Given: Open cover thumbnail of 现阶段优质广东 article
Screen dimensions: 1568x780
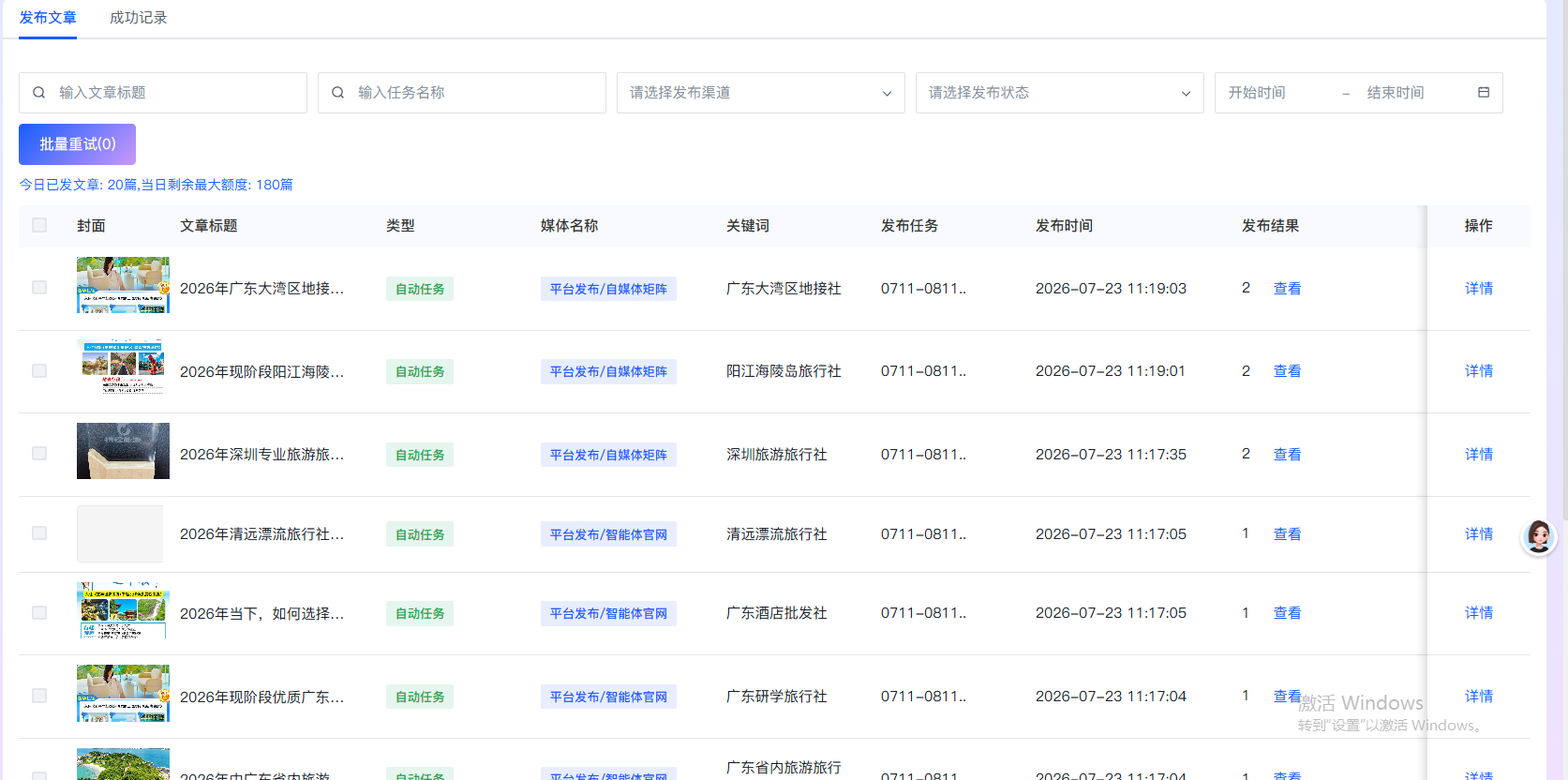Looking at the screenshot, I should click(x=123, y=693).
